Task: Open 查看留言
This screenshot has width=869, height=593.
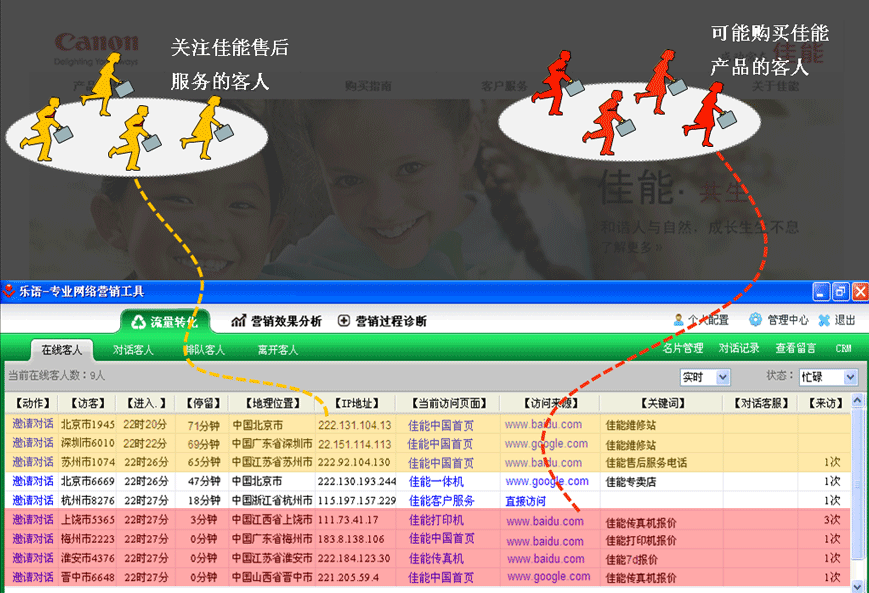Action: pyautogui.click(x=795, y=348)
